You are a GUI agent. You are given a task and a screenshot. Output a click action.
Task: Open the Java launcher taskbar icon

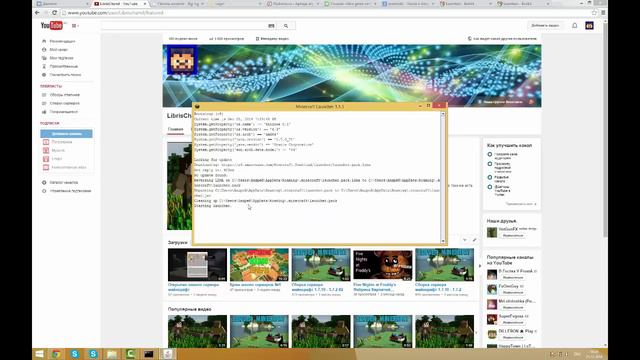pyautogui.click(x=167, y=354)
